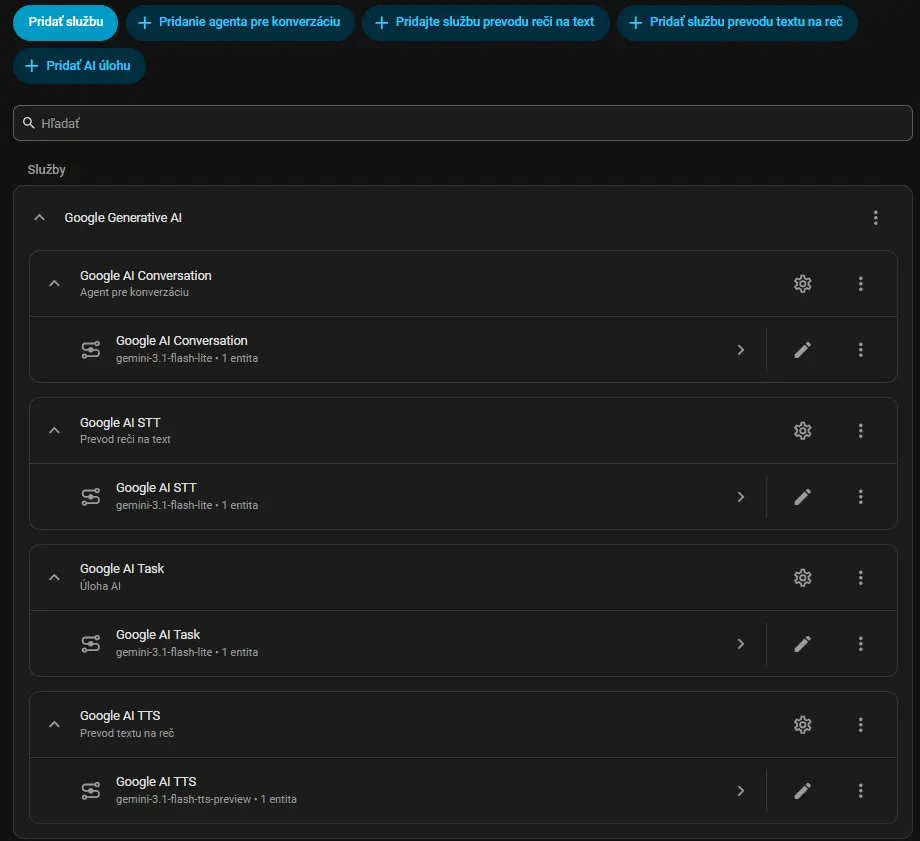Viewport: 920px width, 841px height.
Task: Edit the Google AI Task entry with pencil
Action: click(803, 644)
